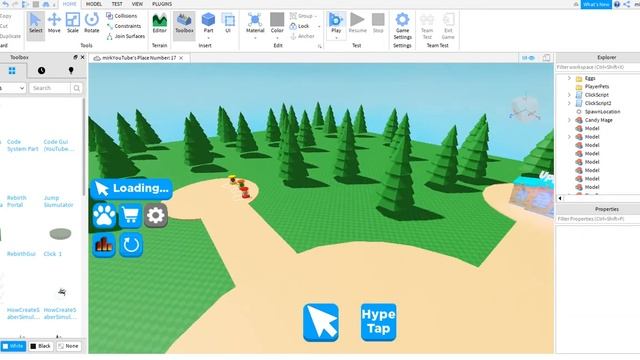This screenshot has width=640, height=360.
Task: Close the place document tab
Action: pos(181,58)
